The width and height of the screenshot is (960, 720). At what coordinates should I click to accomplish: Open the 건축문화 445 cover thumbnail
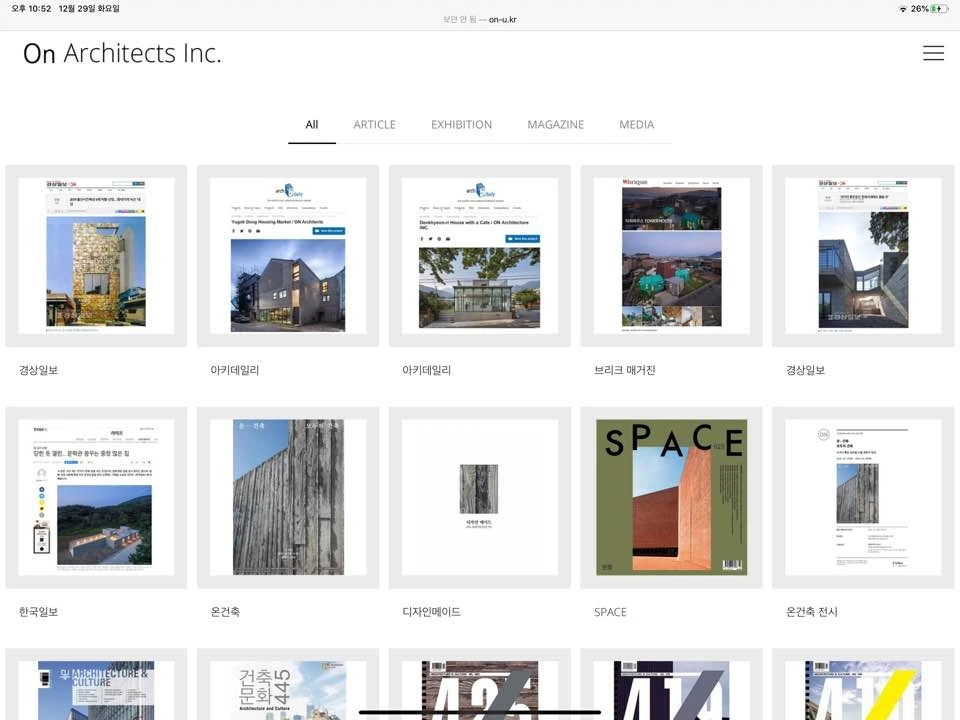pyautogui.click(x=288, y=684)
